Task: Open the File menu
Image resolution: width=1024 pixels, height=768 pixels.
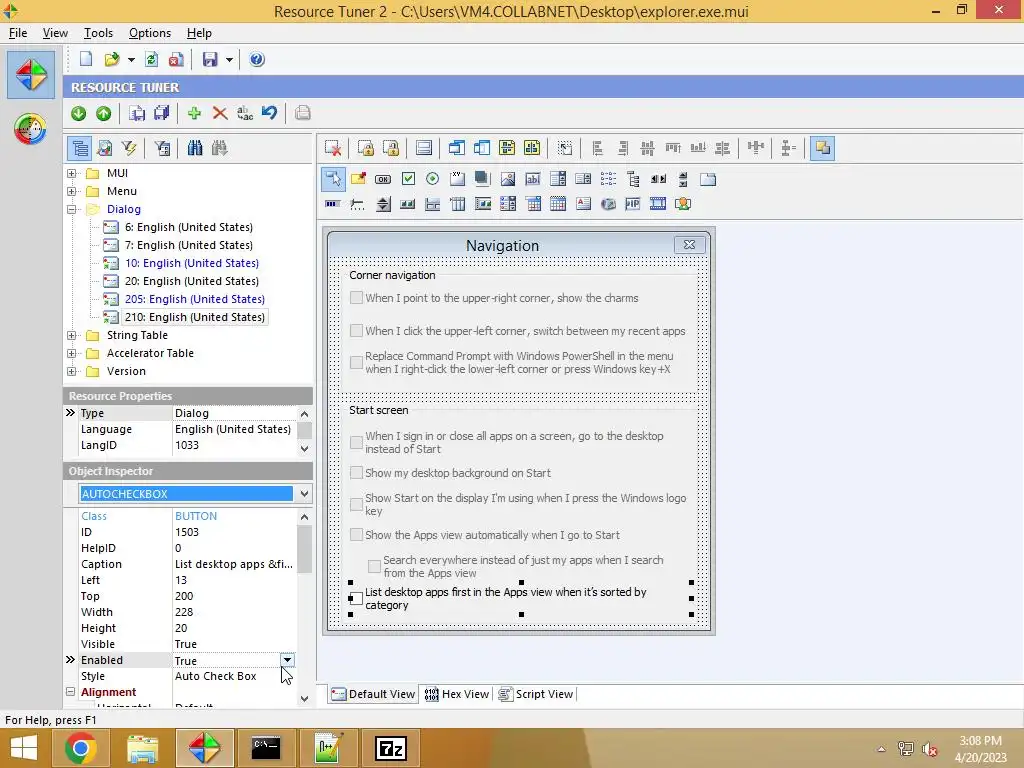Action: point(18,33)
